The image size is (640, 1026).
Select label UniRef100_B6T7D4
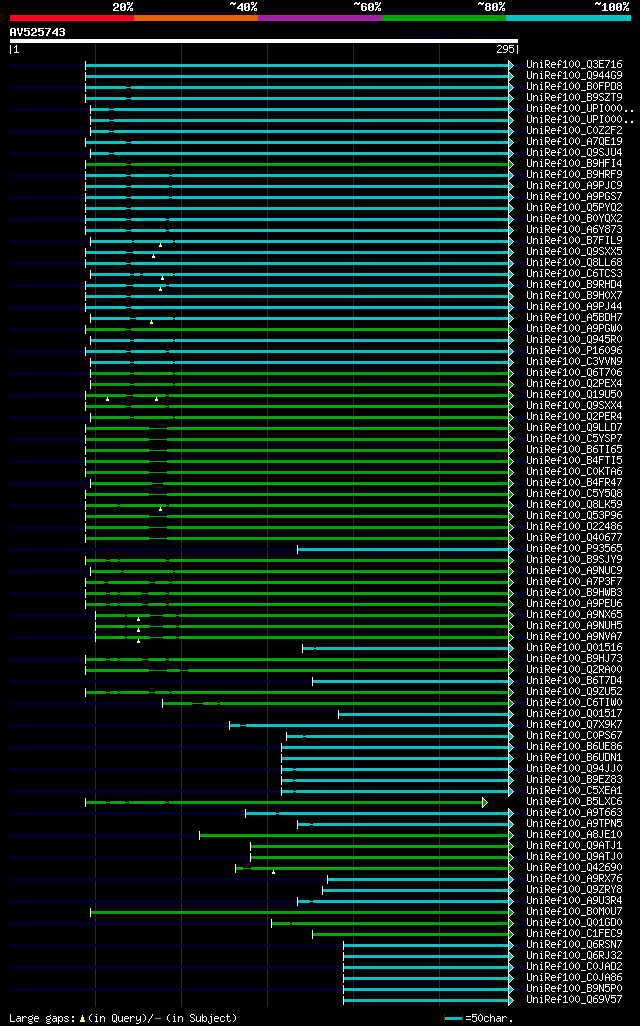pyautogui.click(x=575, y=681)
